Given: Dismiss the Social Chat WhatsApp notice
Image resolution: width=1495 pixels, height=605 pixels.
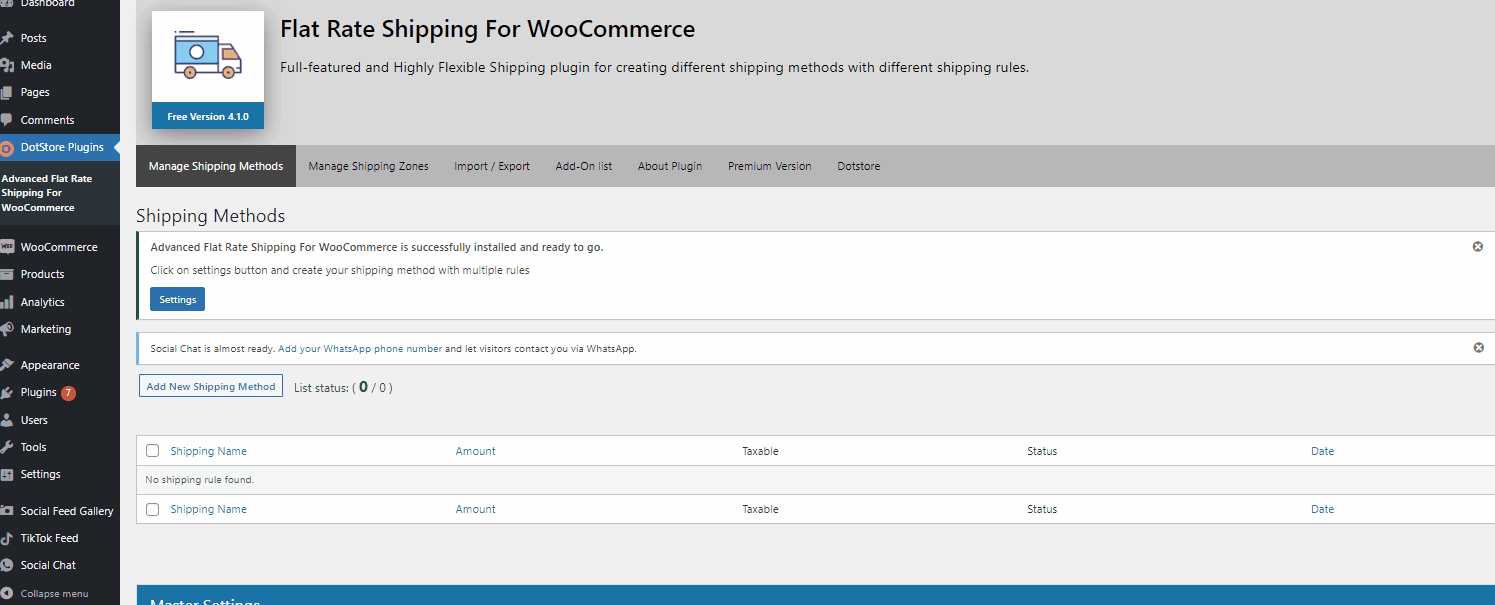Looking at the screenshot, I should (x=1479, y=348).
